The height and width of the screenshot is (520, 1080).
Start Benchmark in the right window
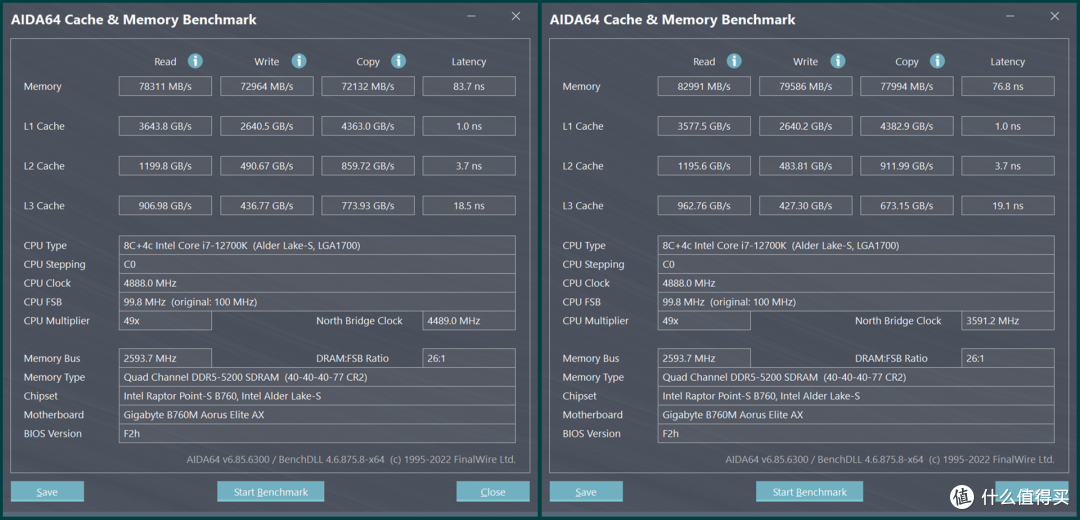[x=809, y=492]
